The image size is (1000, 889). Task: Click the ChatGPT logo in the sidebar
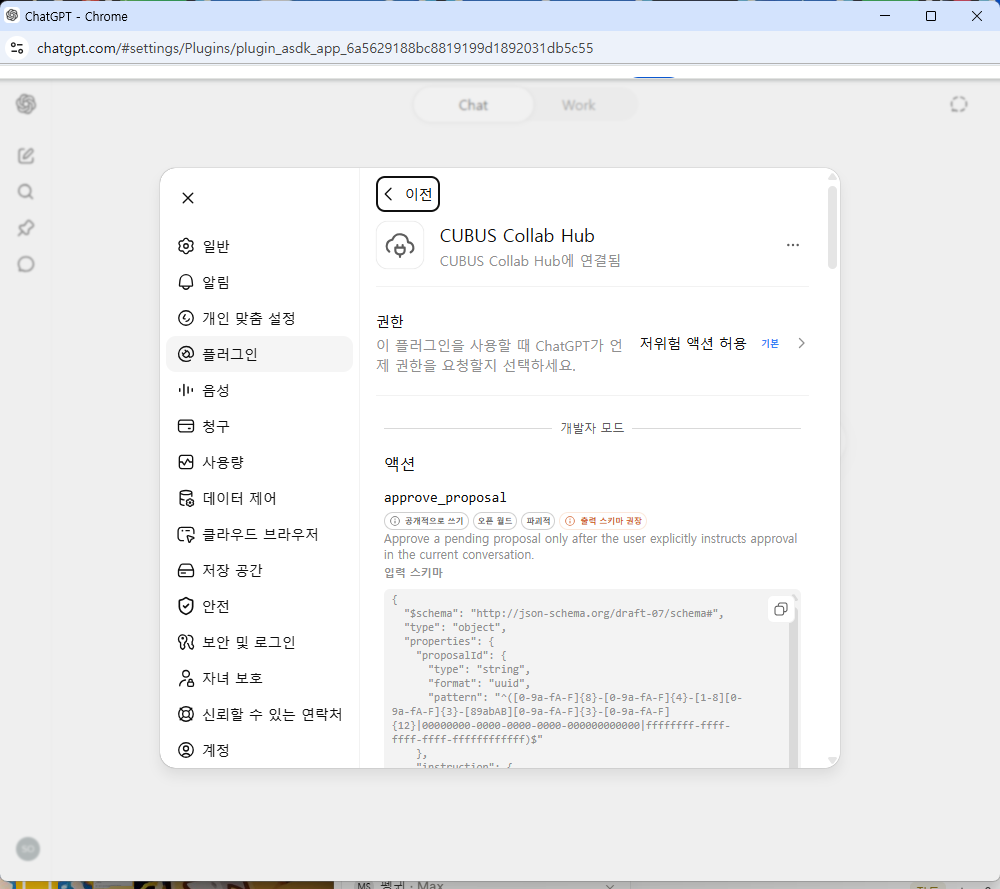(x=26, y=104)
